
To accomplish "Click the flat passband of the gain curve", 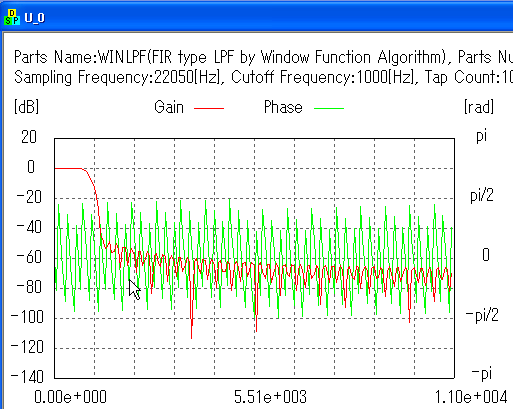I will pyautogui.click(x=68, y=168).
